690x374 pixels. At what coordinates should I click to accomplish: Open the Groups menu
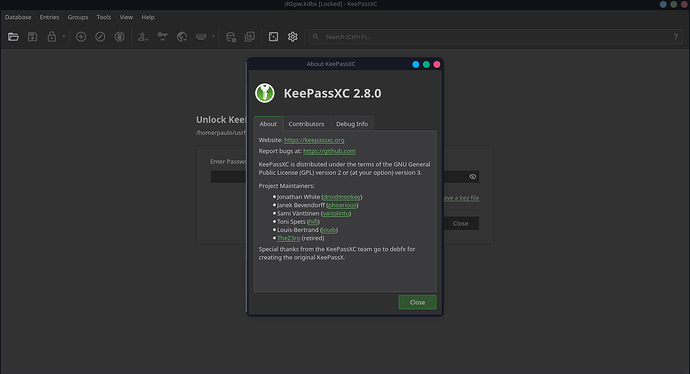point(78,17)
